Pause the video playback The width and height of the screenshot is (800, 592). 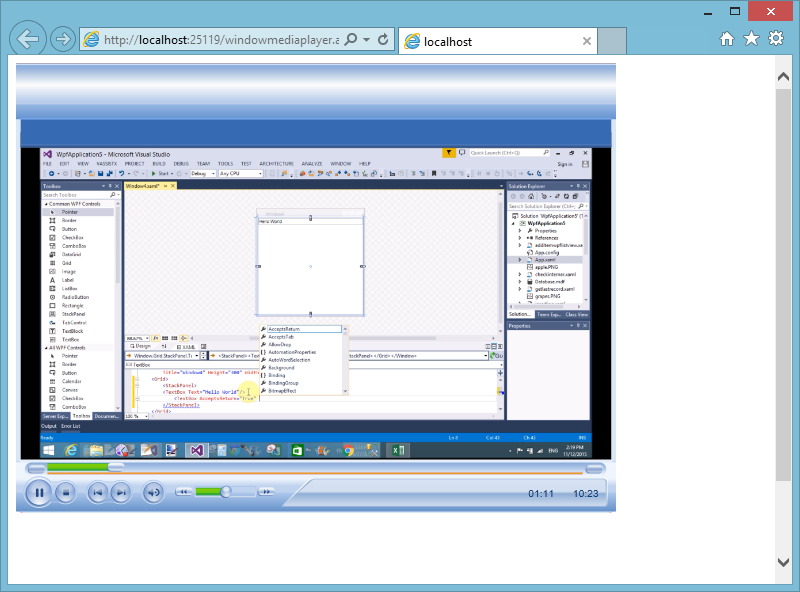tap(38, 491)
